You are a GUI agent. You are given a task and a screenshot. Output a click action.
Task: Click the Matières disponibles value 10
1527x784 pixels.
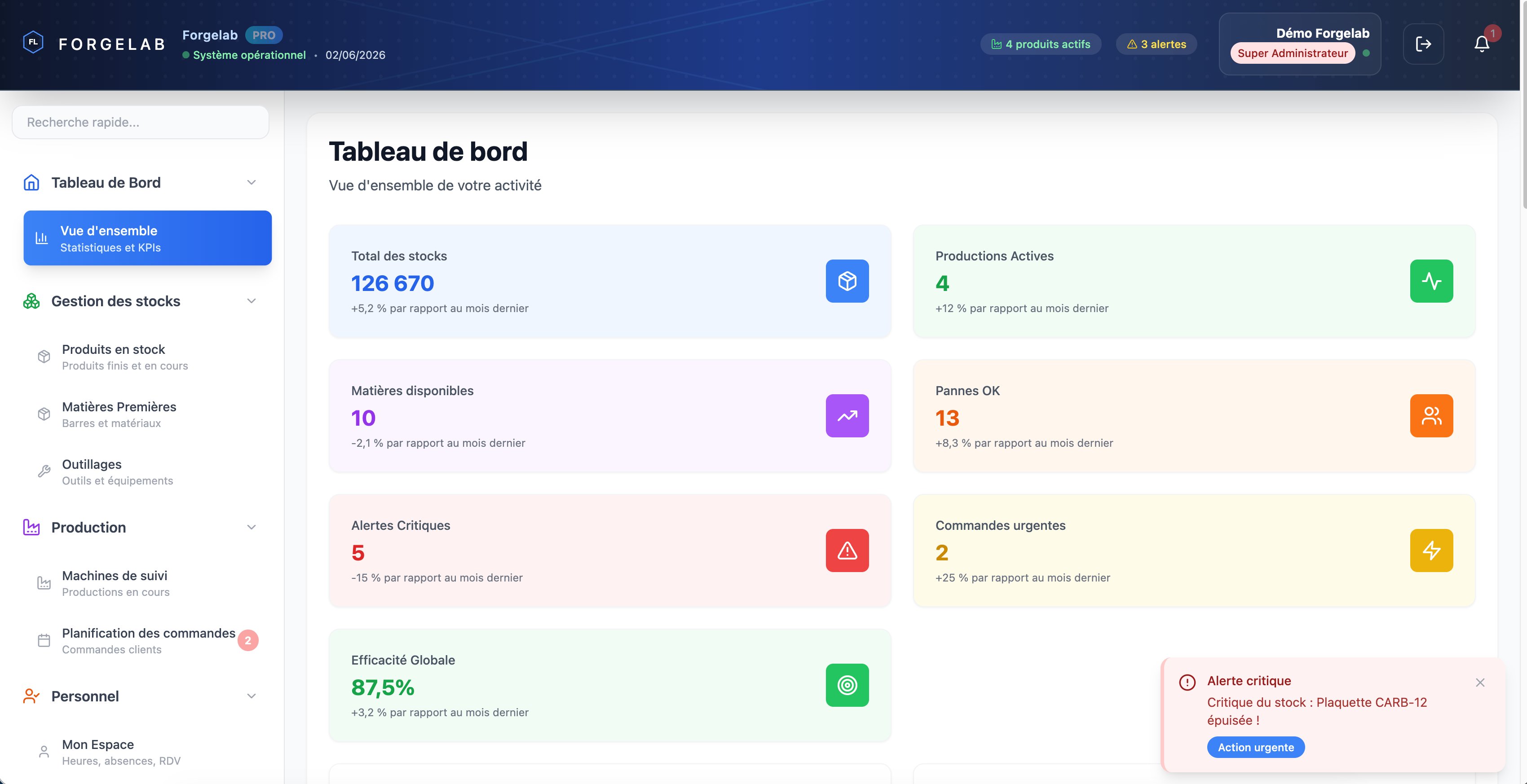[363, 418]
